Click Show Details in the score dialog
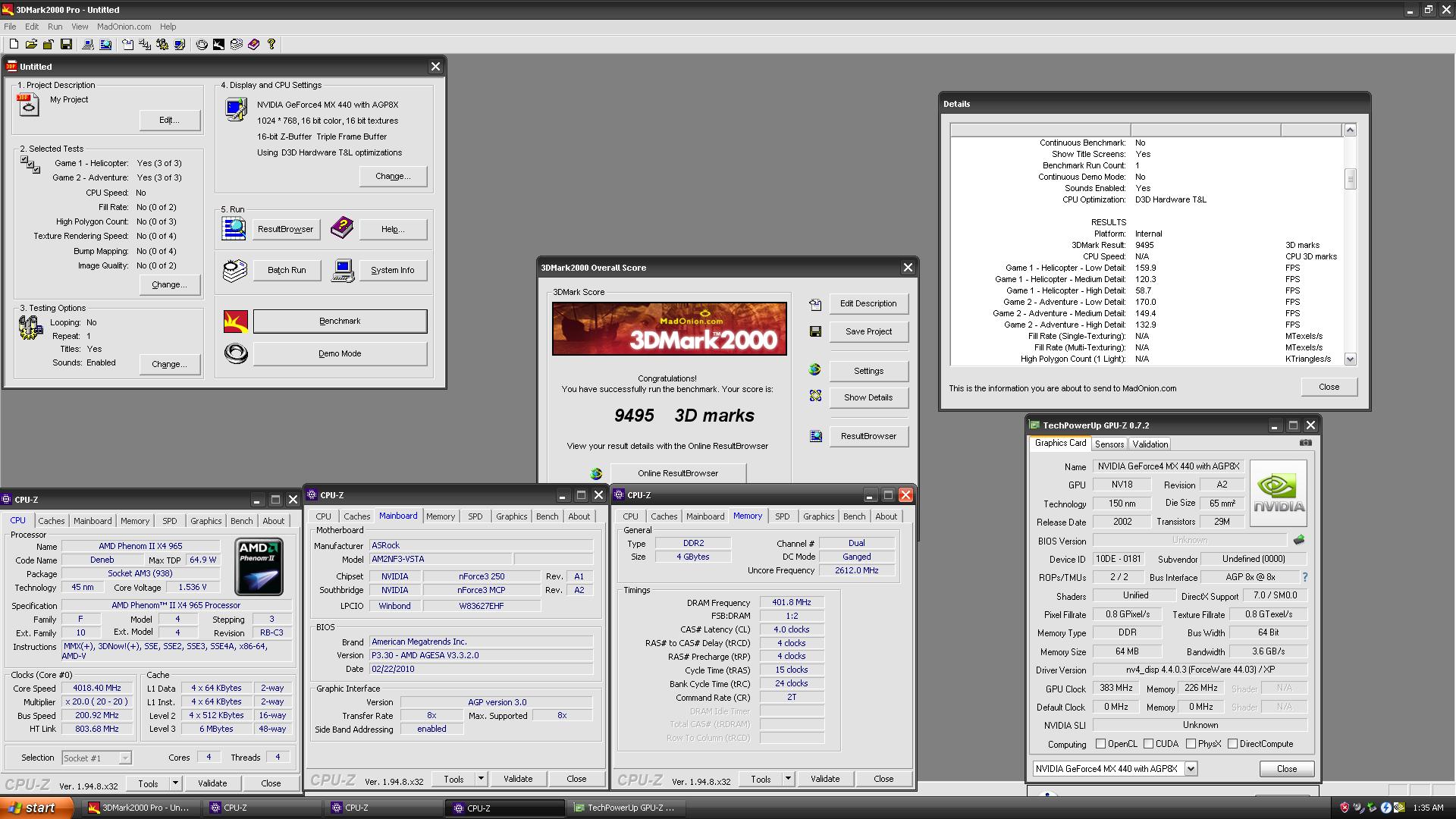Viewport: 1456px width, 819px height. tap(868, 397)
